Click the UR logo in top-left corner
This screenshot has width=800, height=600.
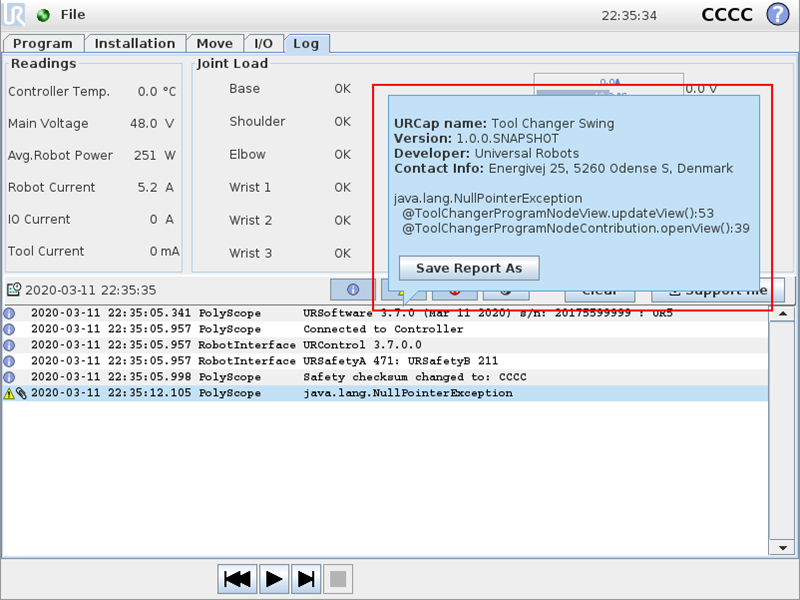[x=15, y=15]
